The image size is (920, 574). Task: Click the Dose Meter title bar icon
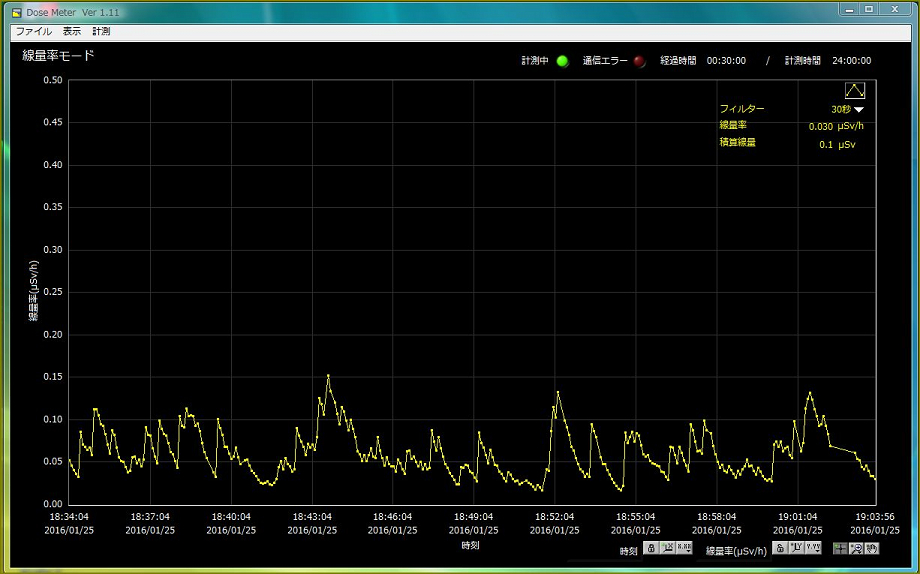coord(16,10)
